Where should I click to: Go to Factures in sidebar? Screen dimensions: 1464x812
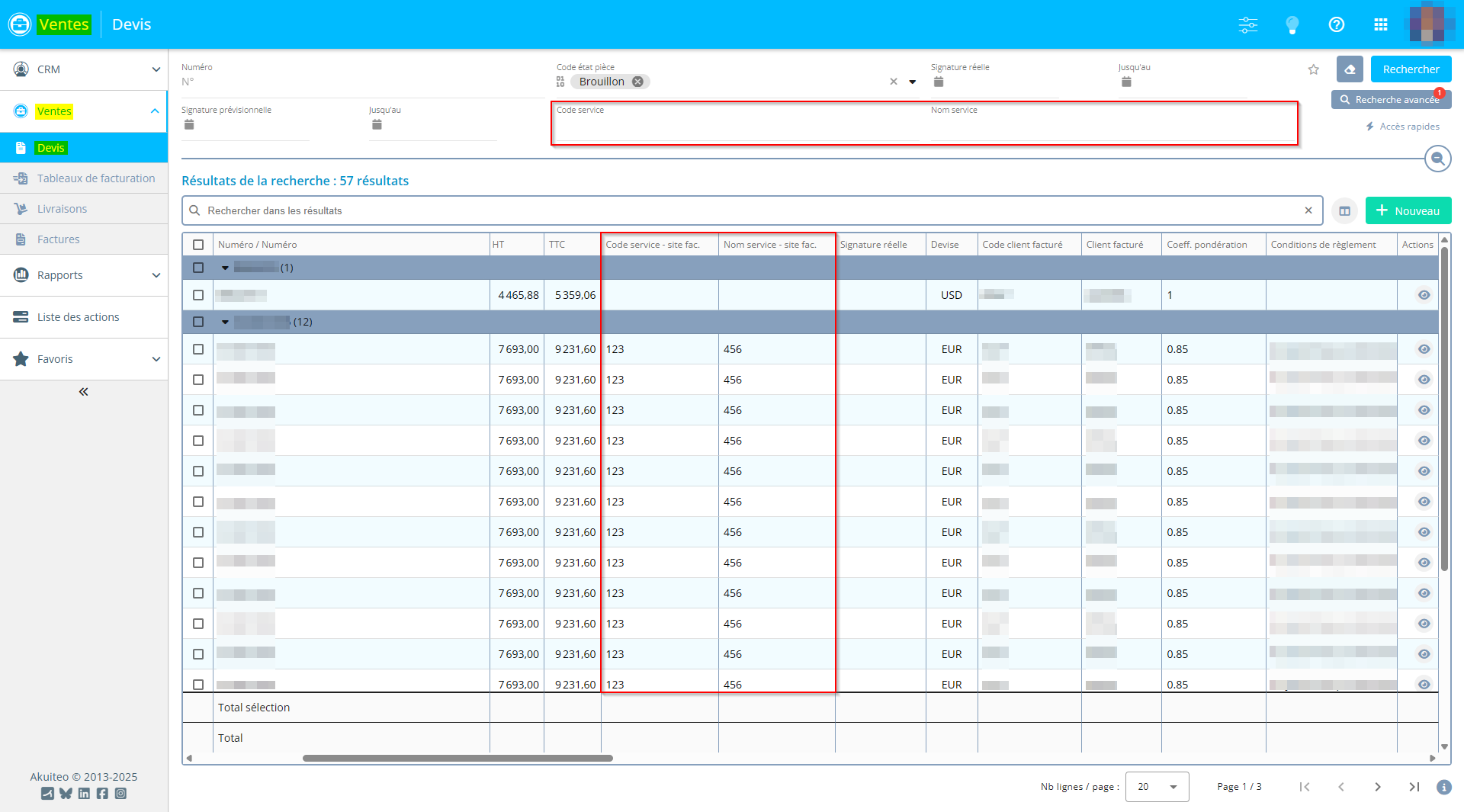tap(58, 239)
